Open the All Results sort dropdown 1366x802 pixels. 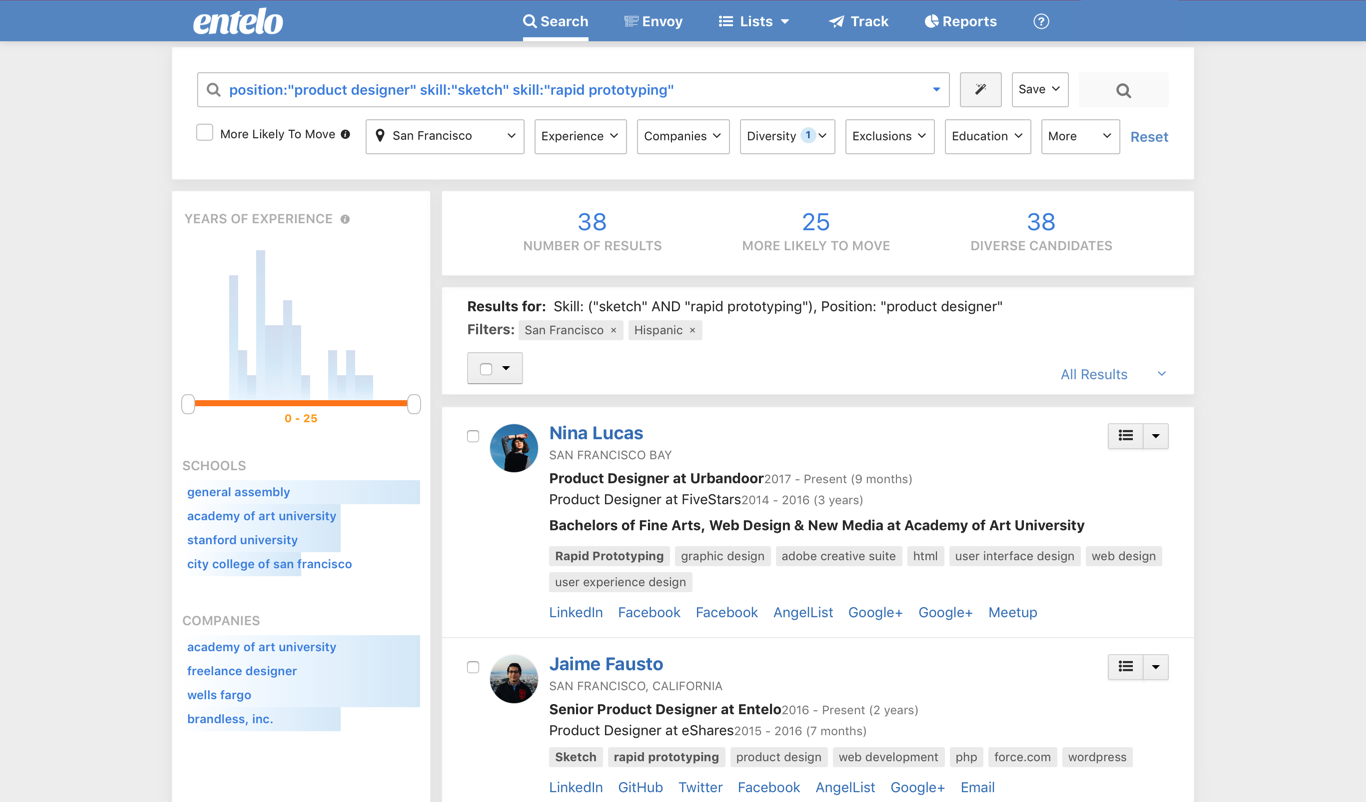click(x=1112, y=374)
